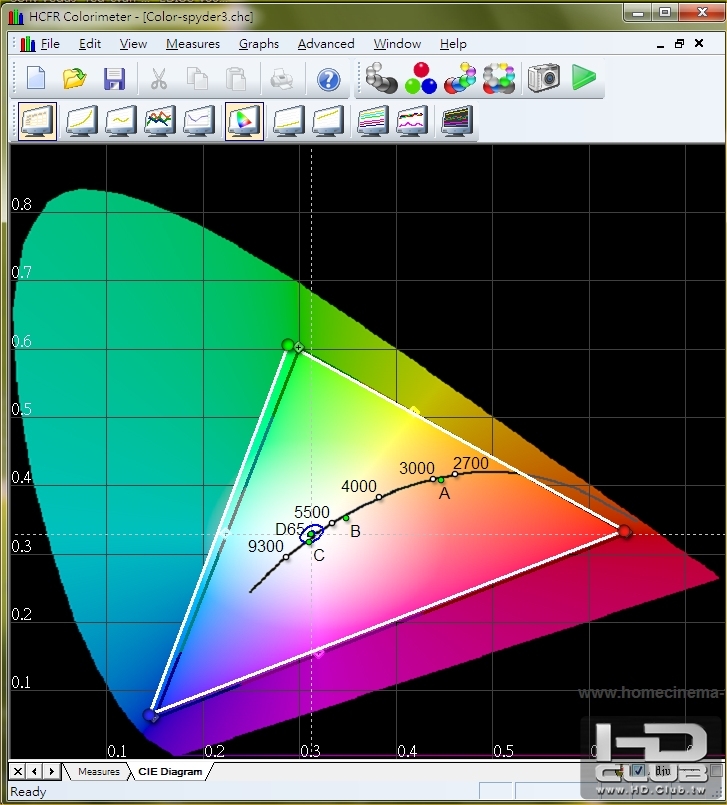Click the D65 white point marker
Screen dimensions: 727x805
click(311, 534)
